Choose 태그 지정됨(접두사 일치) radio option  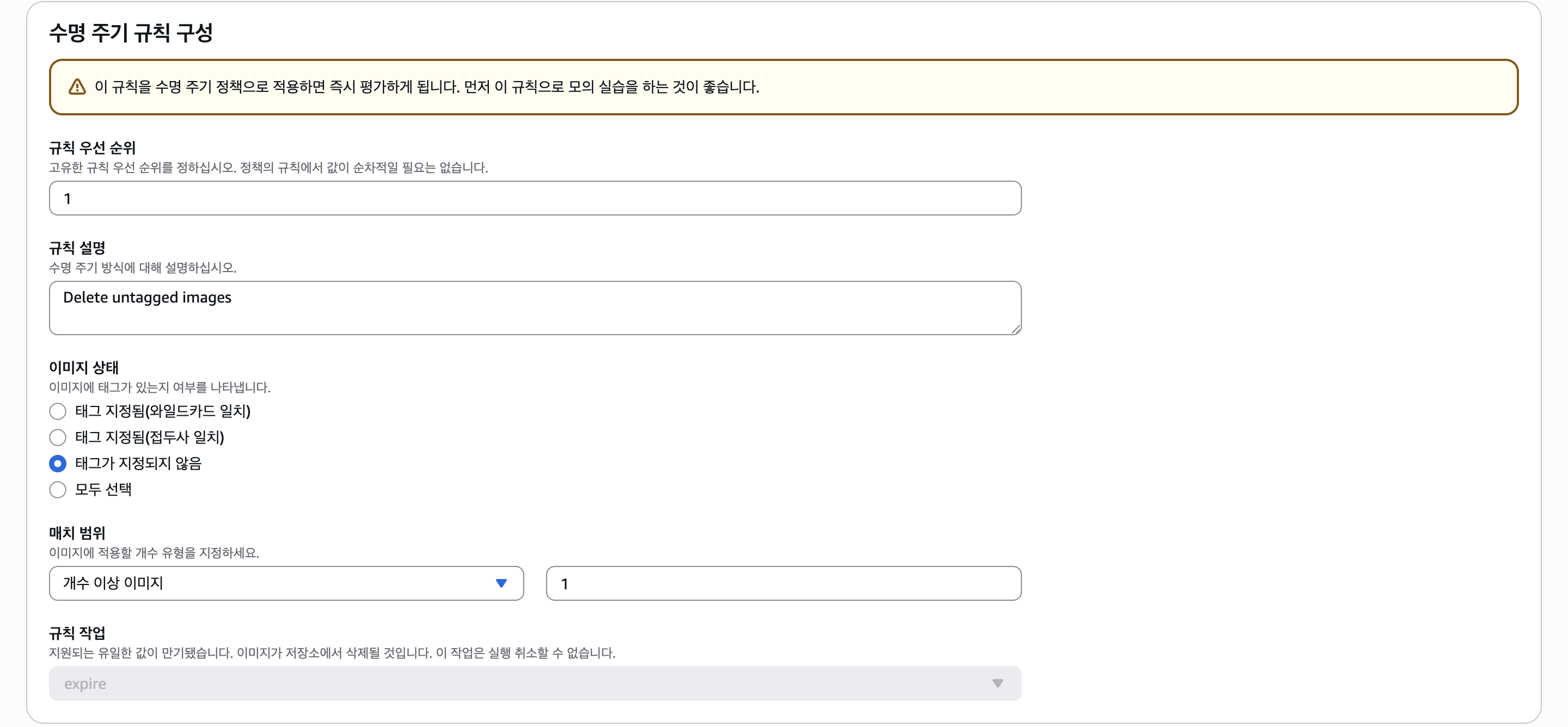point(58,438)
